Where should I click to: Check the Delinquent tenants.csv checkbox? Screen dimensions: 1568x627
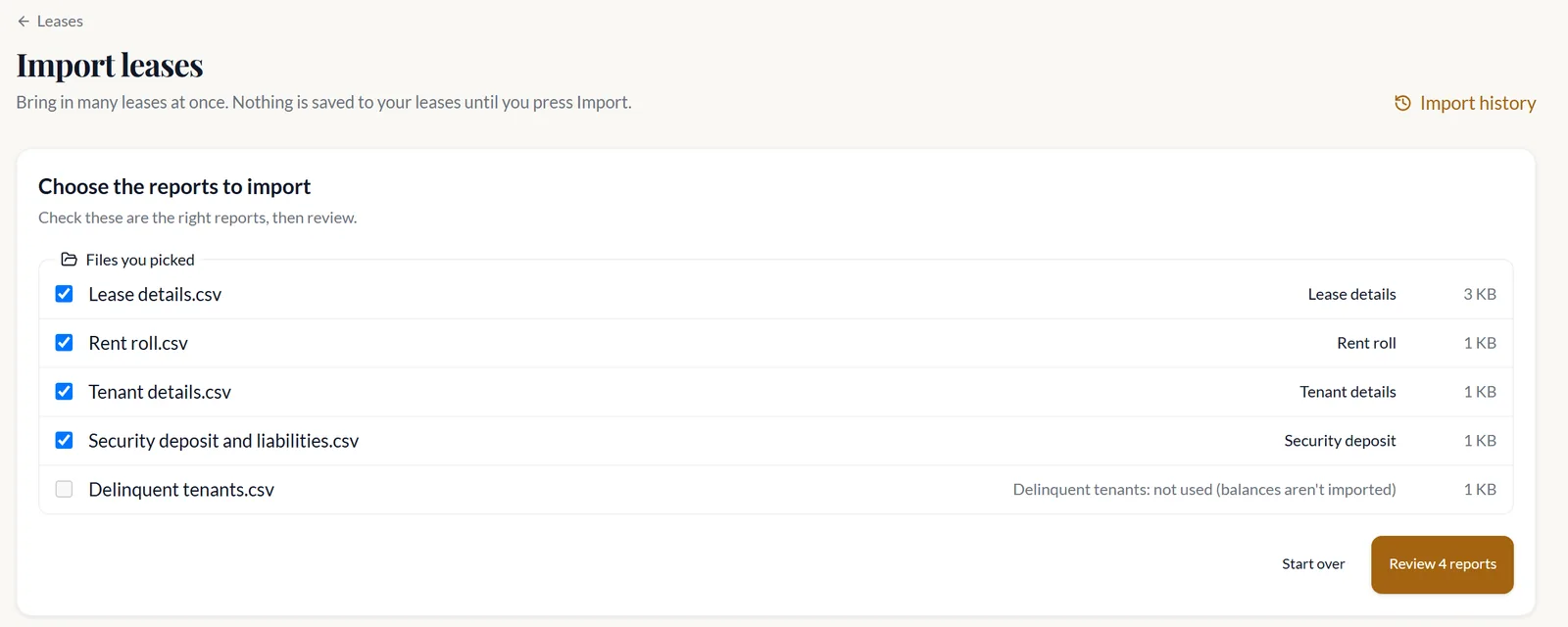64,490
